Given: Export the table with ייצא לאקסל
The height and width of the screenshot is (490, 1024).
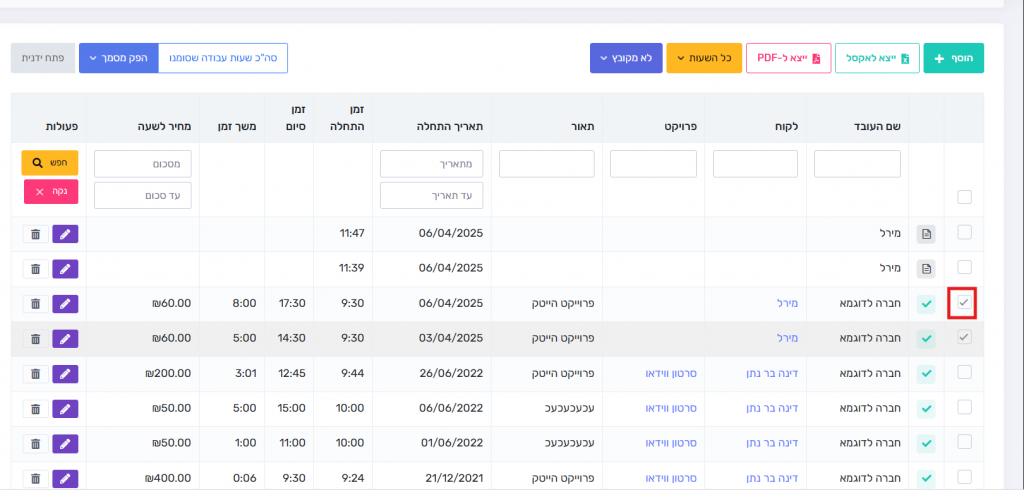Looking at the screenshot, I should (877, 58).
